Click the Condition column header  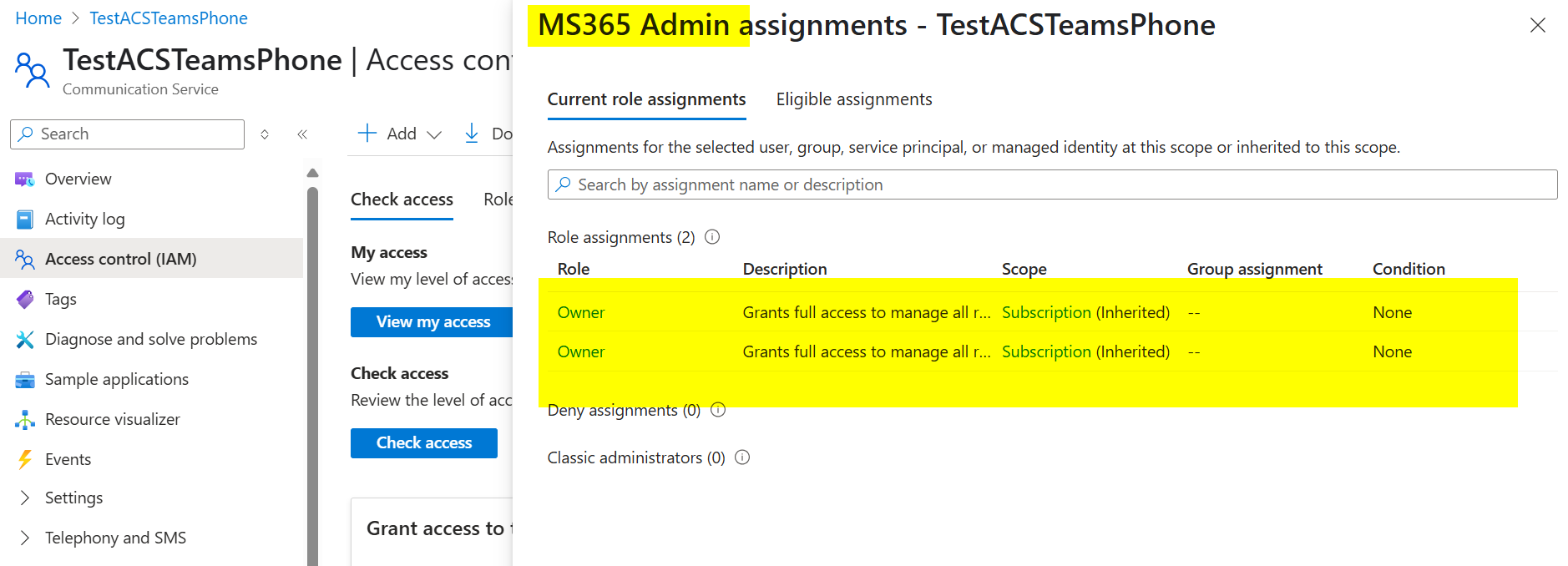click(1409, 269)
